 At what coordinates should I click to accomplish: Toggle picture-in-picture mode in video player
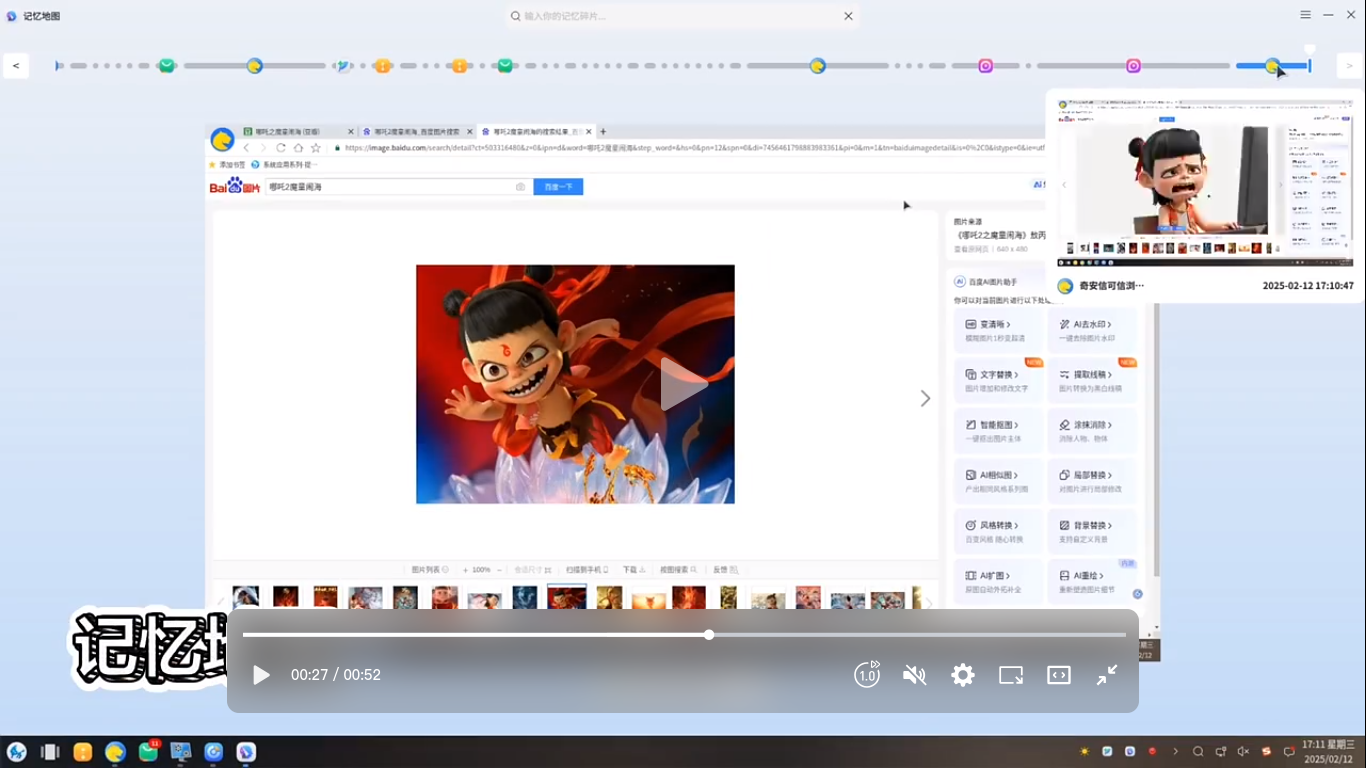[x=1011, y=675]
